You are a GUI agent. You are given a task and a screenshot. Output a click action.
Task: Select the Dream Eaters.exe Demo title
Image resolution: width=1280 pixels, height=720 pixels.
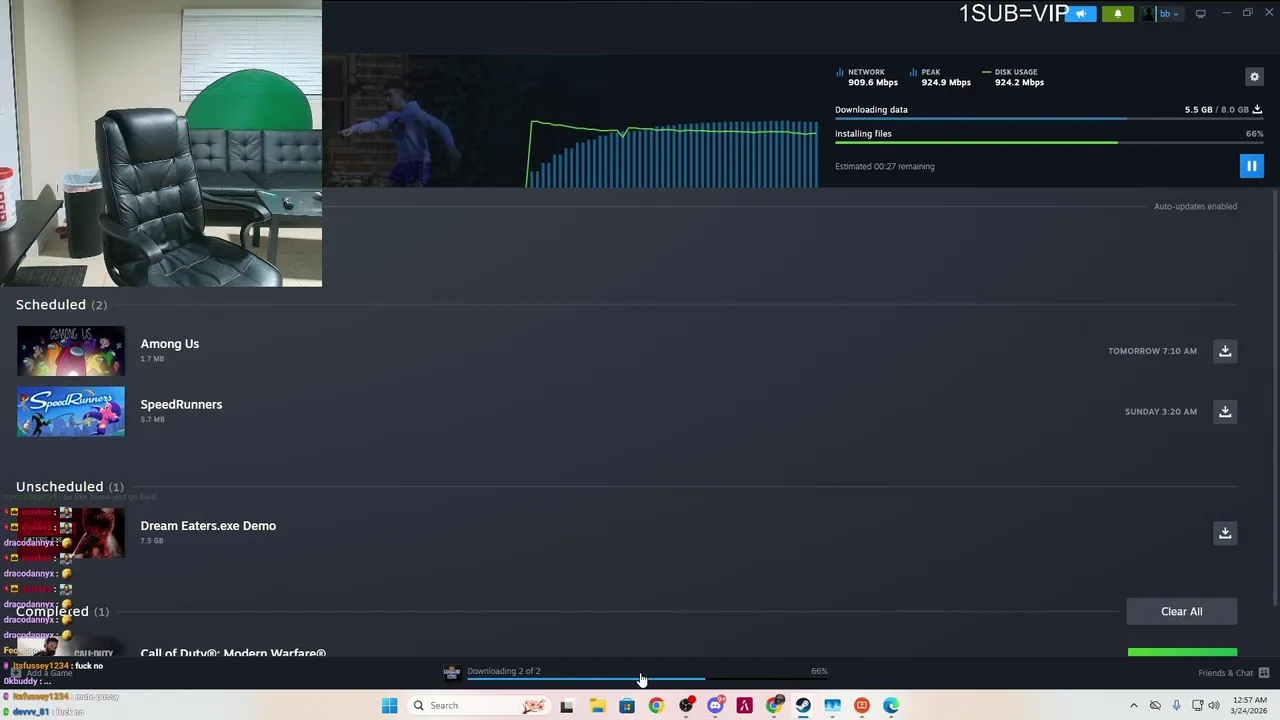coord(208,526)
